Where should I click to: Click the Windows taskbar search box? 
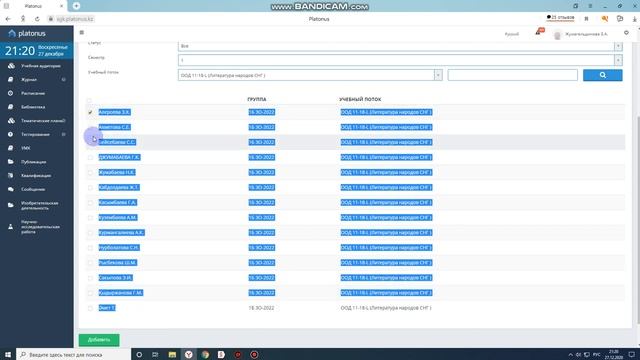[x=73, y=355]
